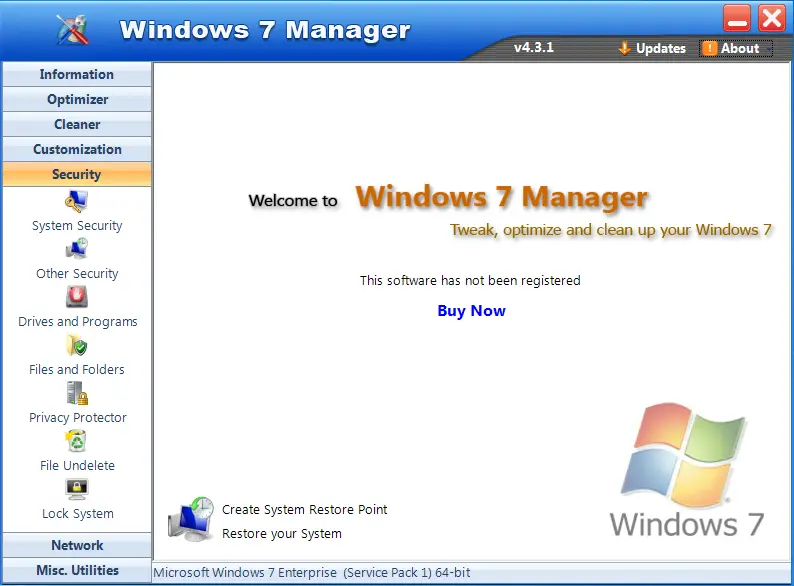Select the Lock System label

click(x=77, y=514)
